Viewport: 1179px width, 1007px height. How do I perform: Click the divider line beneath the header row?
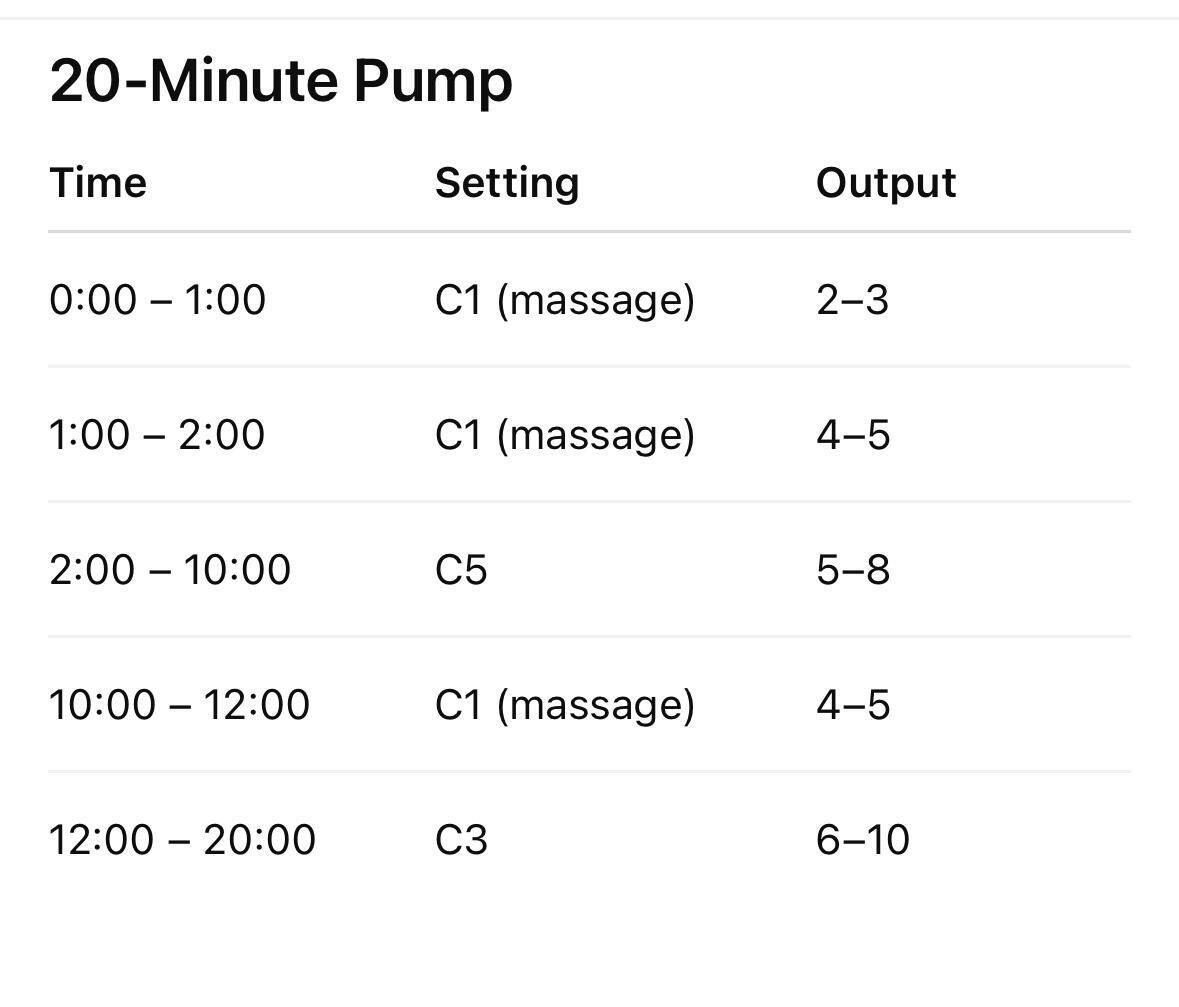coord(589,231)
